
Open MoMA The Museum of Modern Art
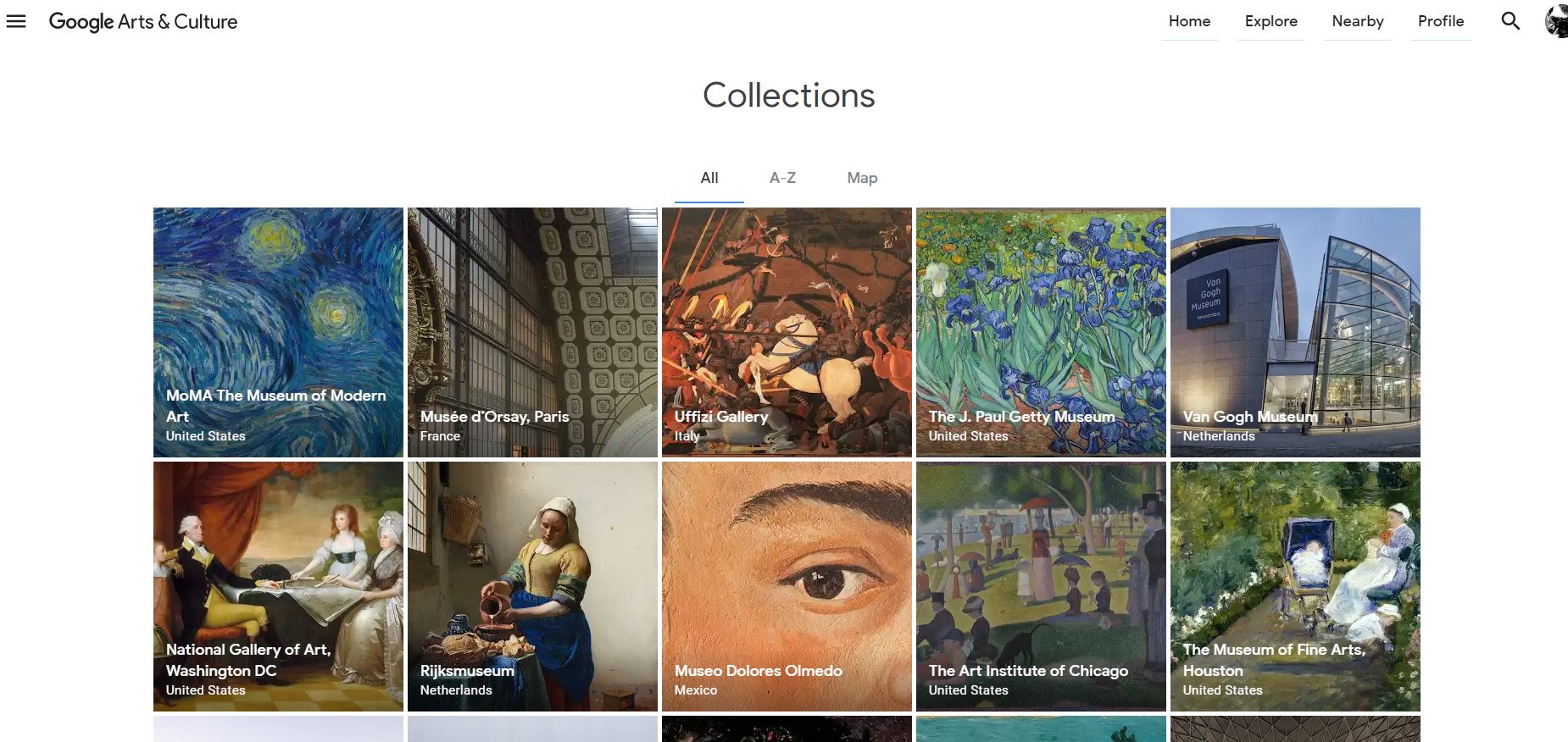click(x=278, y=332)
